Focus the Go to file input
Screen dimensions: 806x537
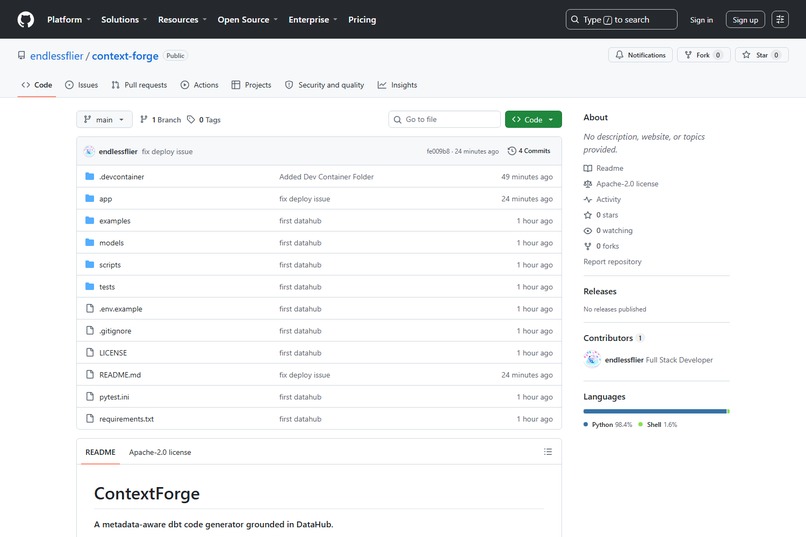(445, 119)
